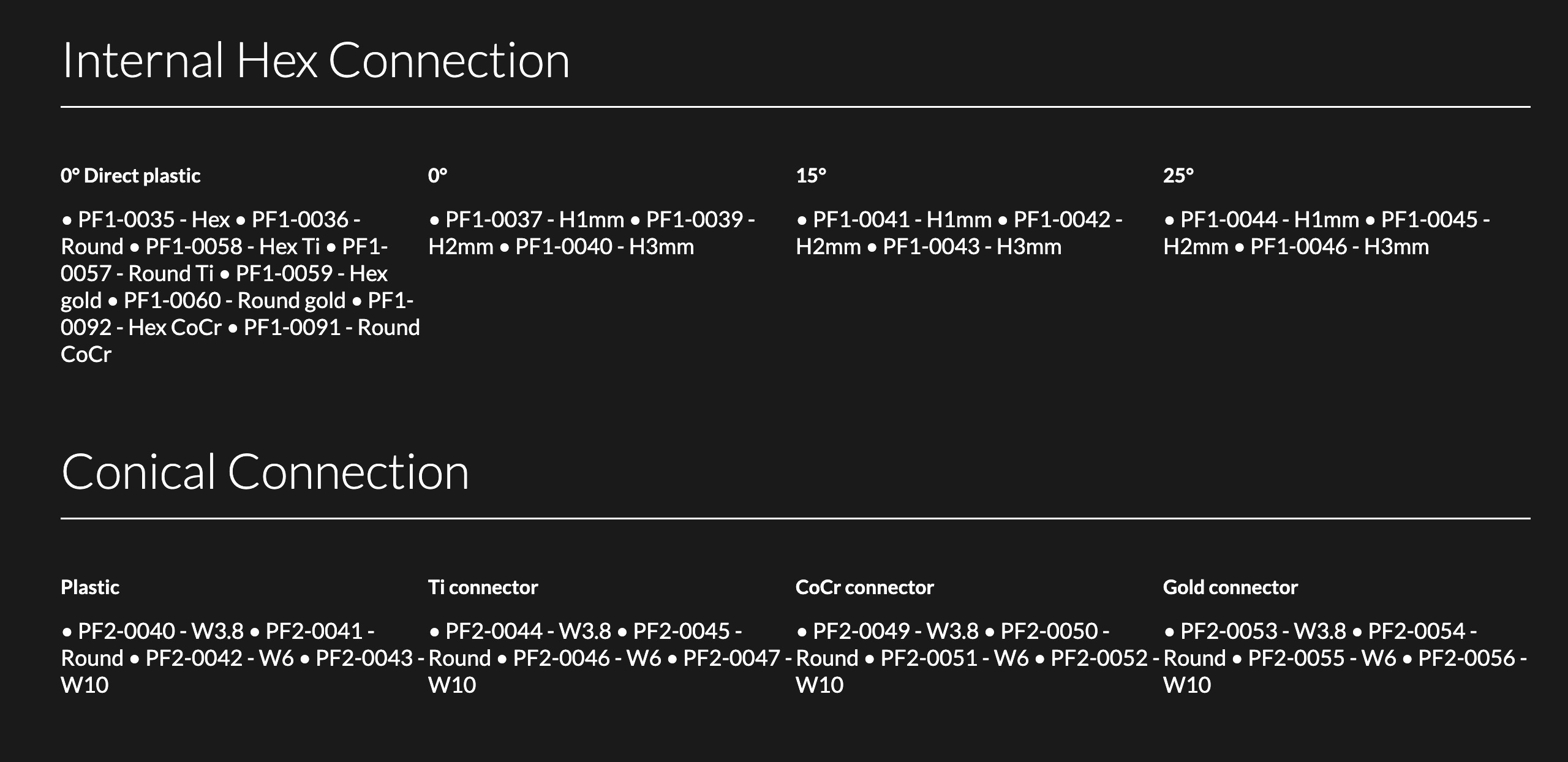The height and width of the screenshot is (762, 1568).
Task: Click the Conical Connection heading
Action: point(265,472)
